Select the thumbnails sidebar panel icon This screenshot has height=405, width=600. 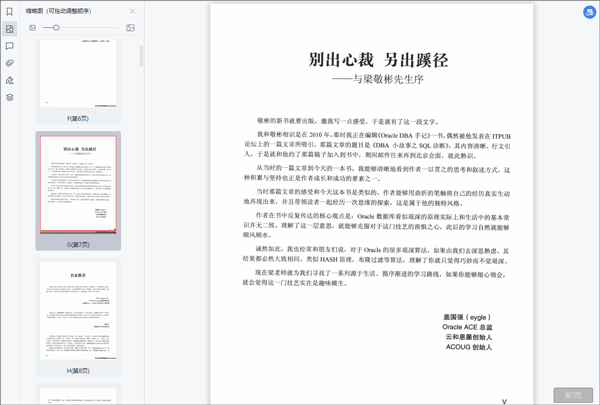tap(10, 29)
